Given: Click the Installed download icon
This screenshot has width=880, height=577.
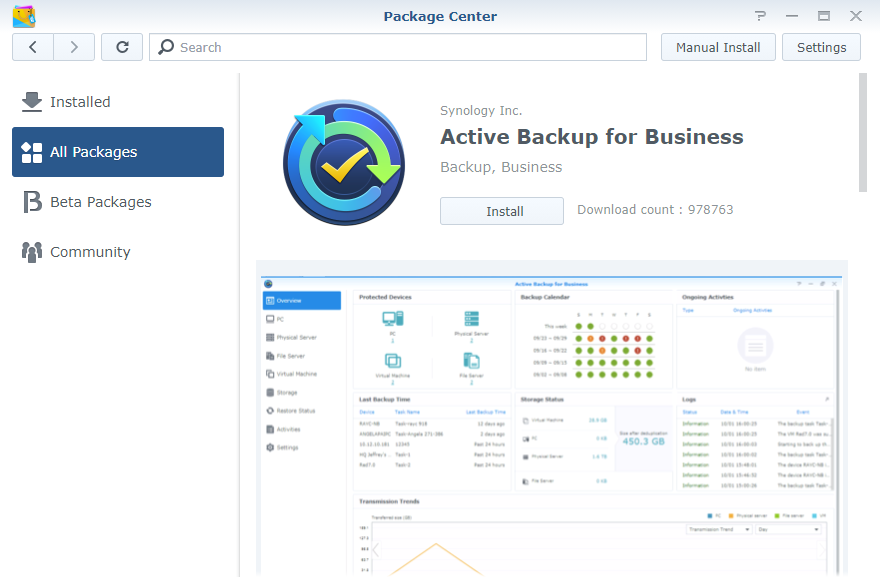Looking at the screenshot, I should click(x=32, y=102).
